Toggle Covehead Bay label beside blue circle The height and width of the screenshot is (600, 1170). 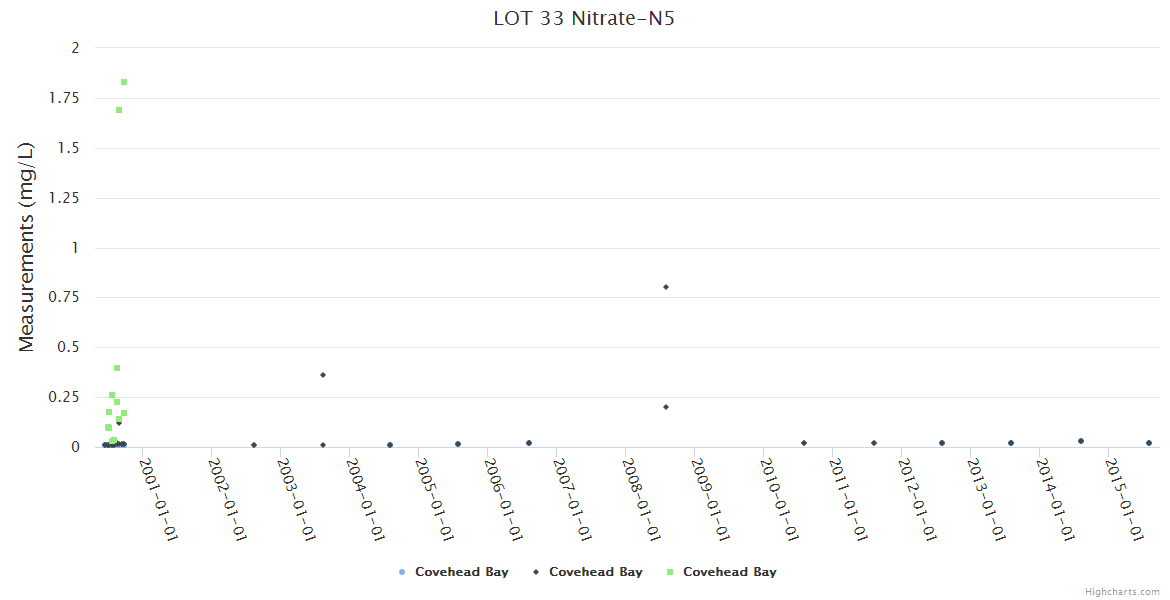pyautogui.click(x=461, y=572)
